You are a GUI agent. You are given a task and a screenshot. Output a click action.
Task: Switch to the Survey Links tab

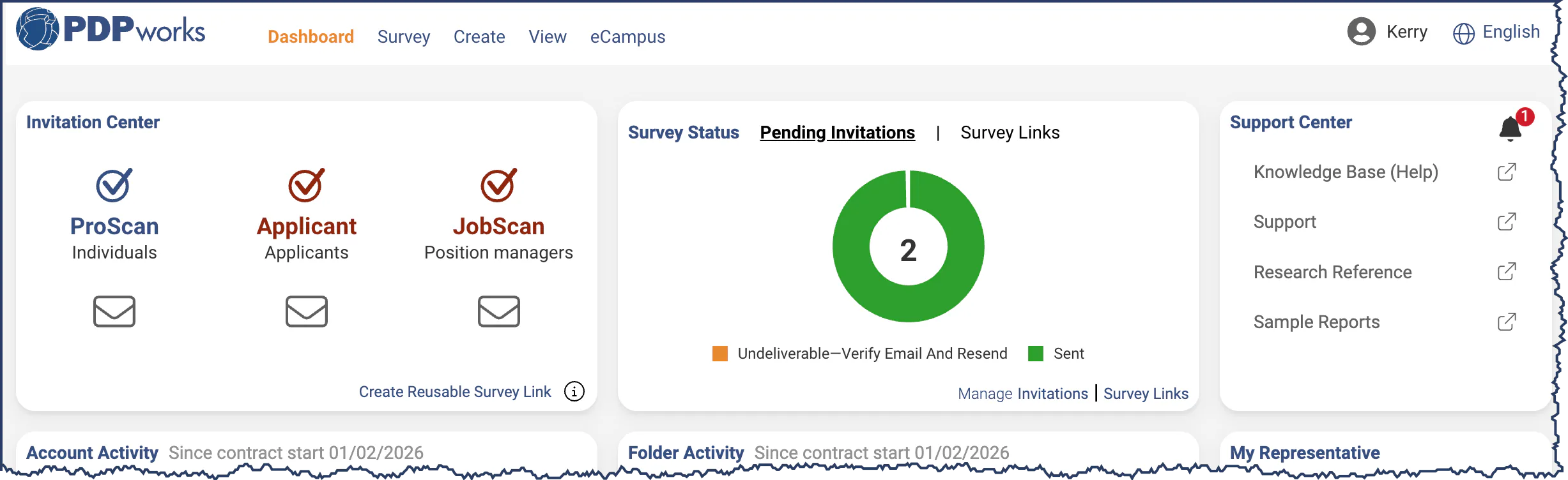click(1010, 133)
